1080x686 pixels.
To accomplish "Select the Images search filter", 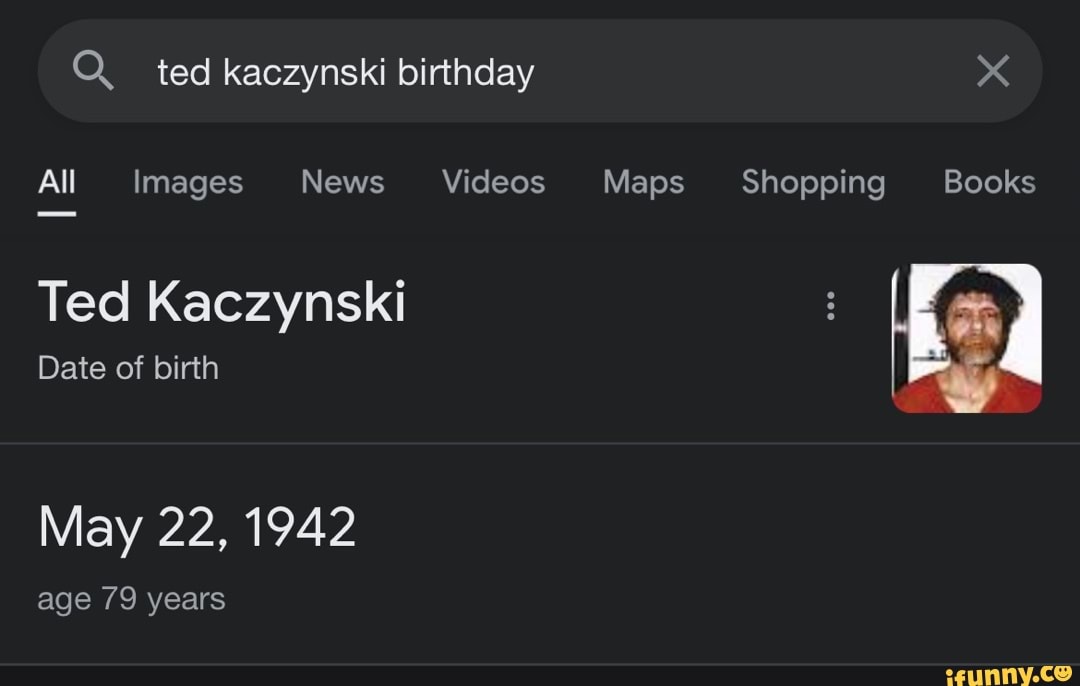I will [x=187, y=182].
